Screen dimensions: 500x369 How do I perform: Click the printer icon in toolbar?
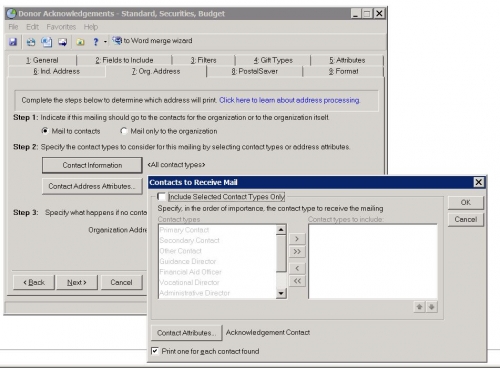[x=31, y=42]
